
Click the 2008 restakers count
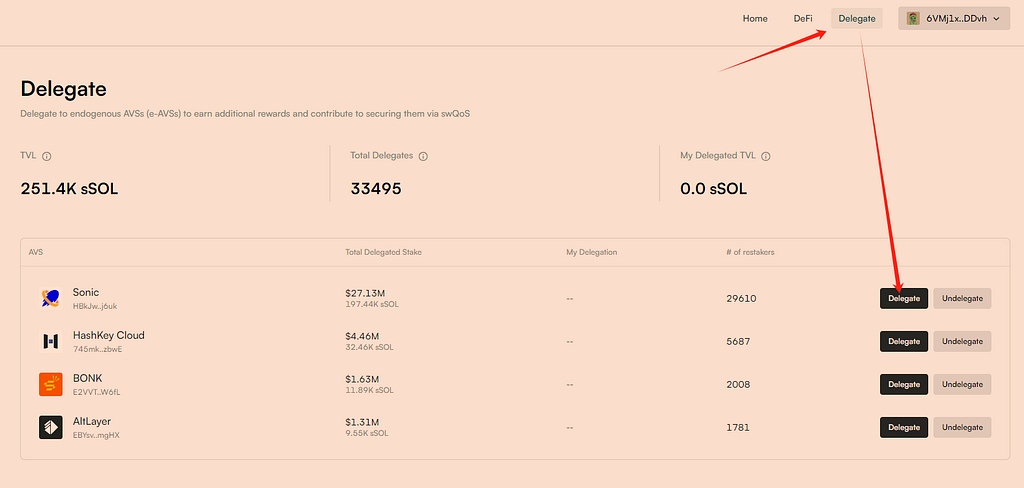[x=738, y=384]
